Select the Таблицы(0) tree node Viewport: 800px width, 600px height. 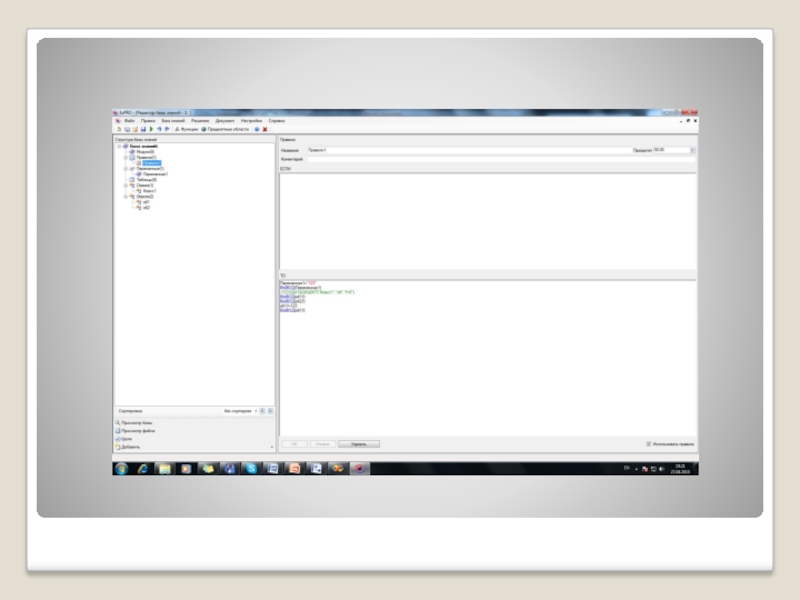coord(146,180)
